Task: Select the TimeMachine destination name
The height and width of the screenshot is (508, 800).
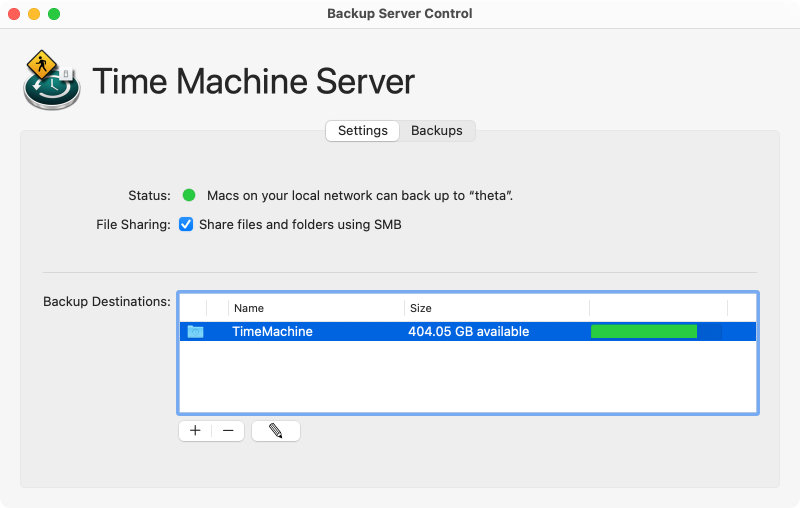Action: [272, 332]
